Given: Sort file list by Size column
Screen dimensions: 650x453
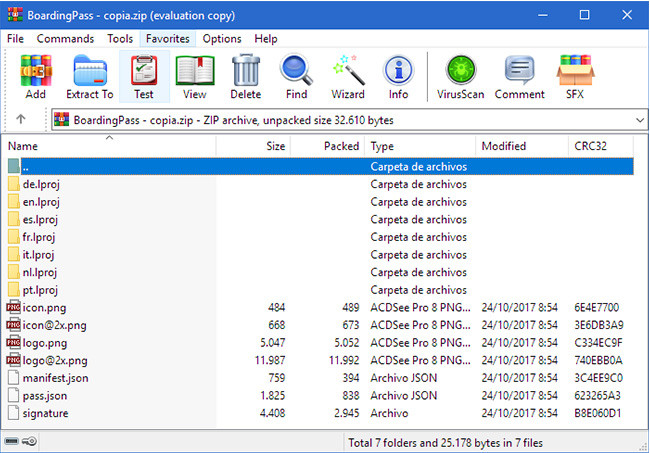Looking at the screenshot, I should [275, 146].
